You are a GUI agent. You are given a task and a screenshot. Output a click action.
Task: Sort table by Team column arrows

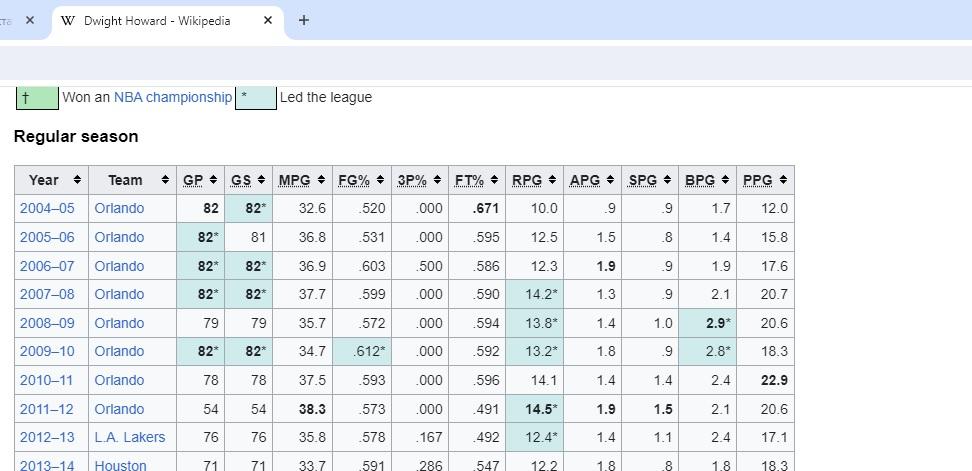tap(165, 180)
